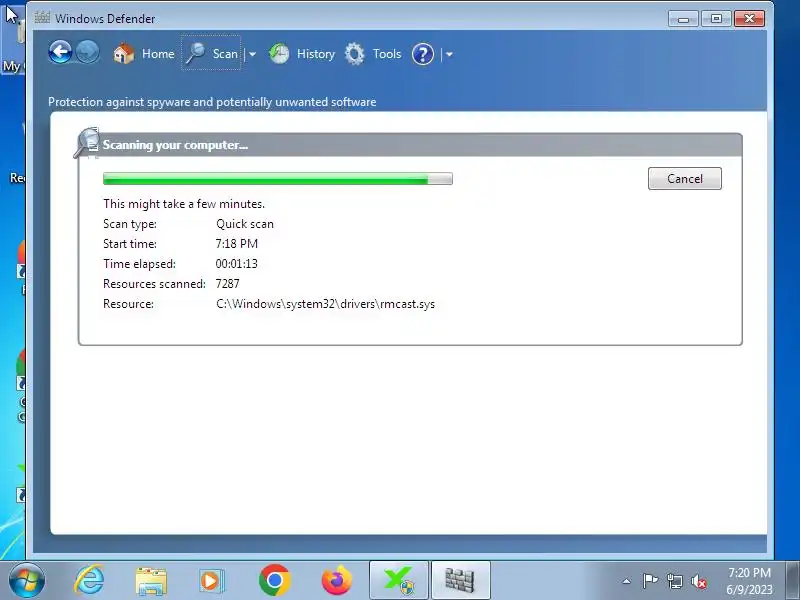Open Action Center flag tray icon

[650, 581]
